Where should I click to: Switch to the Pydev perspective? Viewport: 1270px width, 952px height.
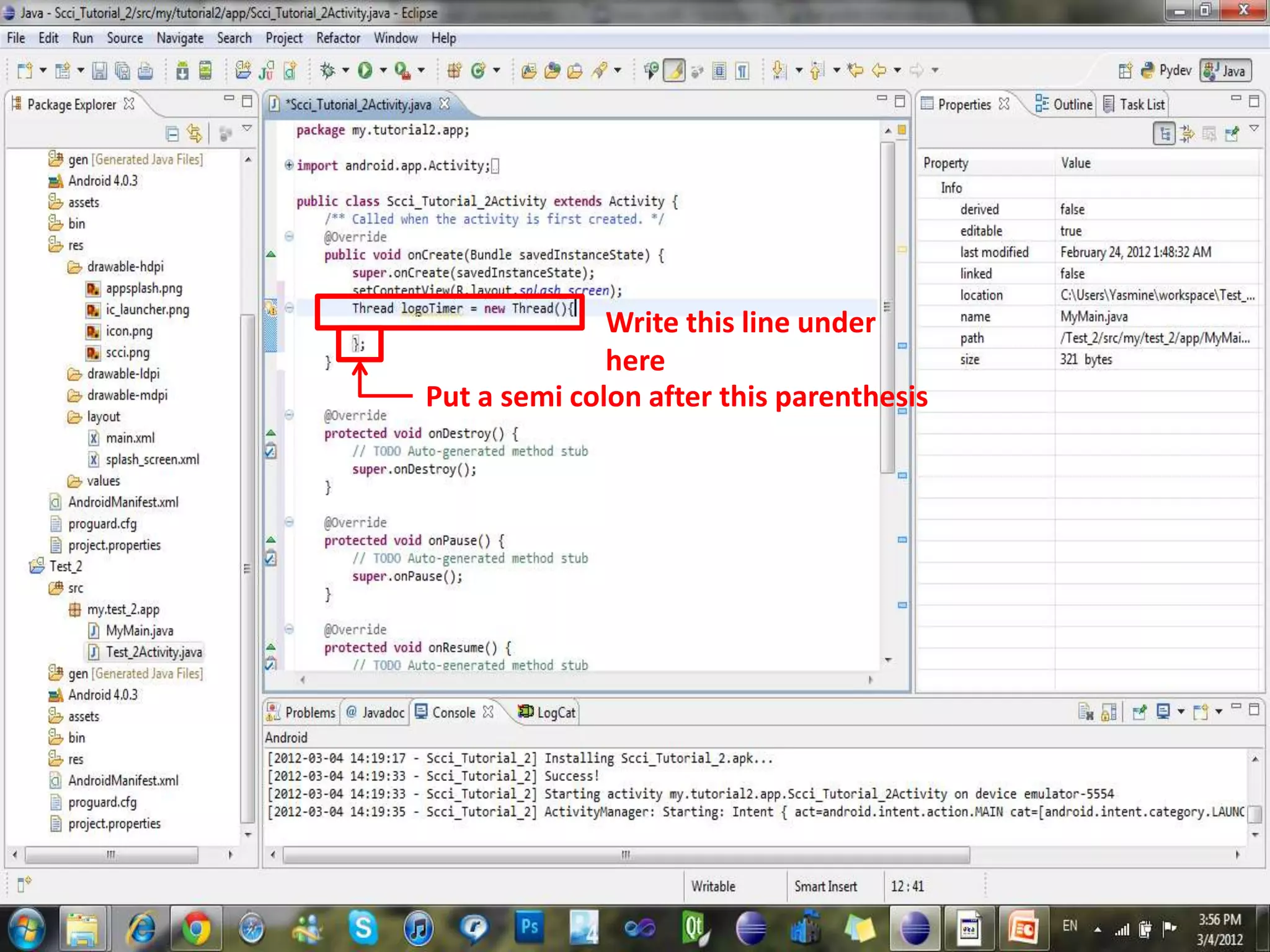(1166, 71)
